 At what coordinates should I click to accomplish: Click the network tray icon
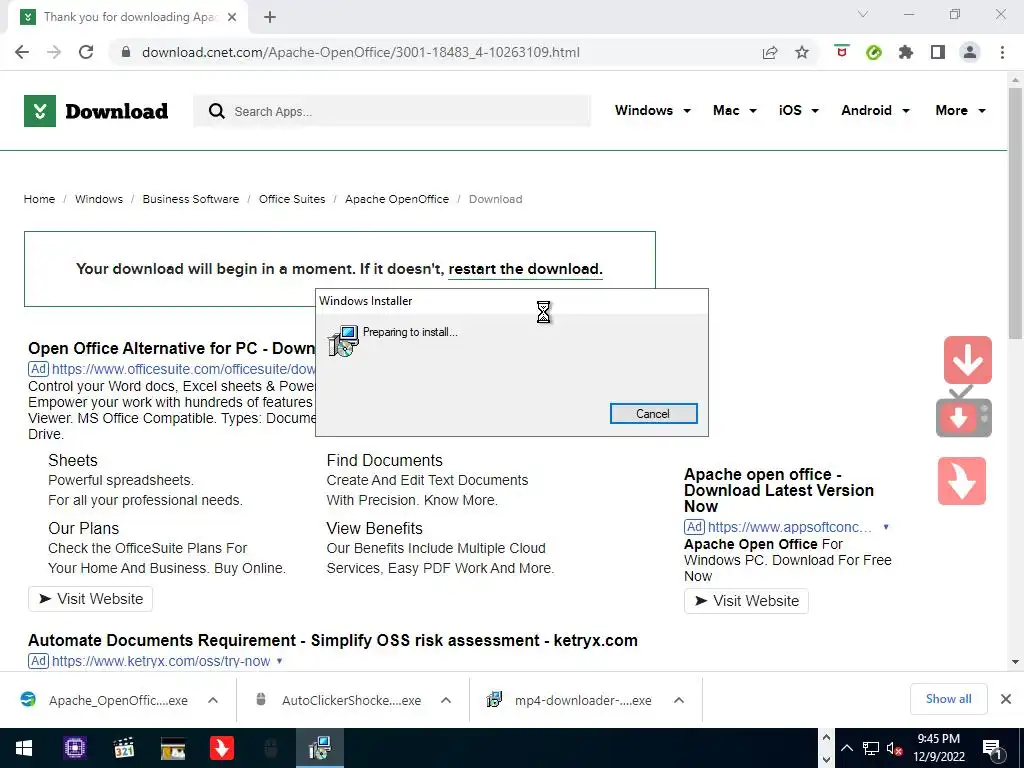click(871, 748)
